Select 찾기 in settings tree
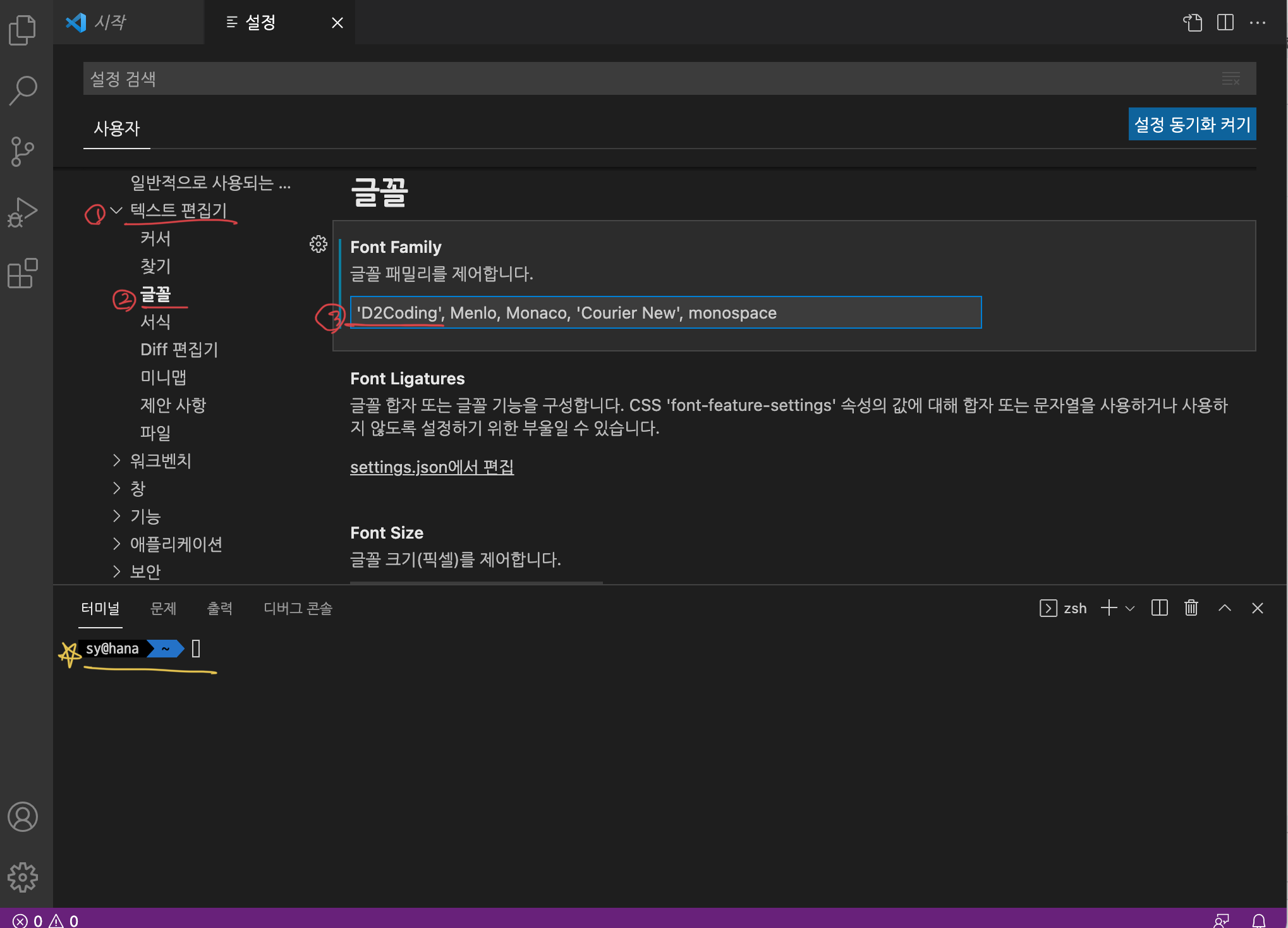This screenshot has height=928, width=1288. click(155, 266)
